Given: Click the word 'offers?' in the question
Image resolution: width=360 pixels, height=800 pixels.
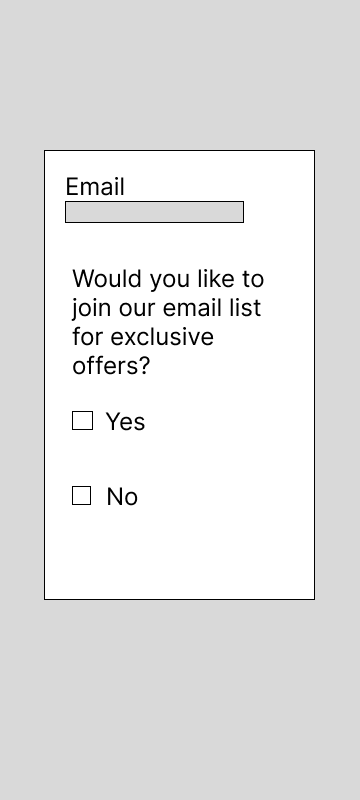Looking at the screenshot, I should [111, 366].
